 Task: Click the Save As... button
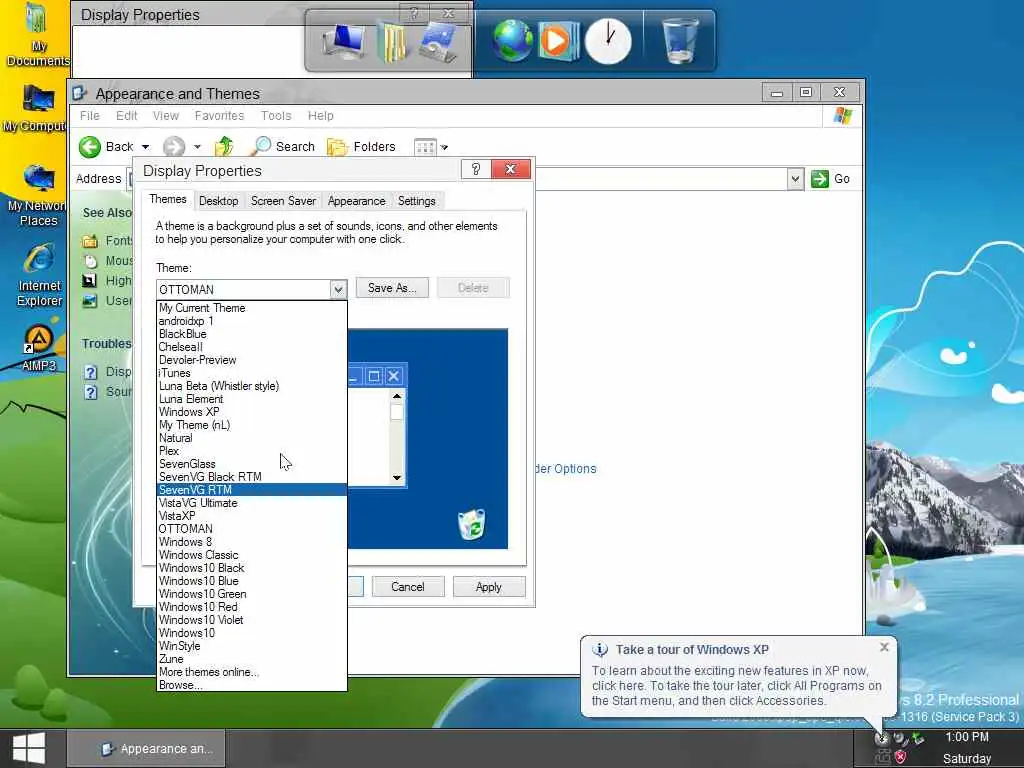(x=392, y=288)
